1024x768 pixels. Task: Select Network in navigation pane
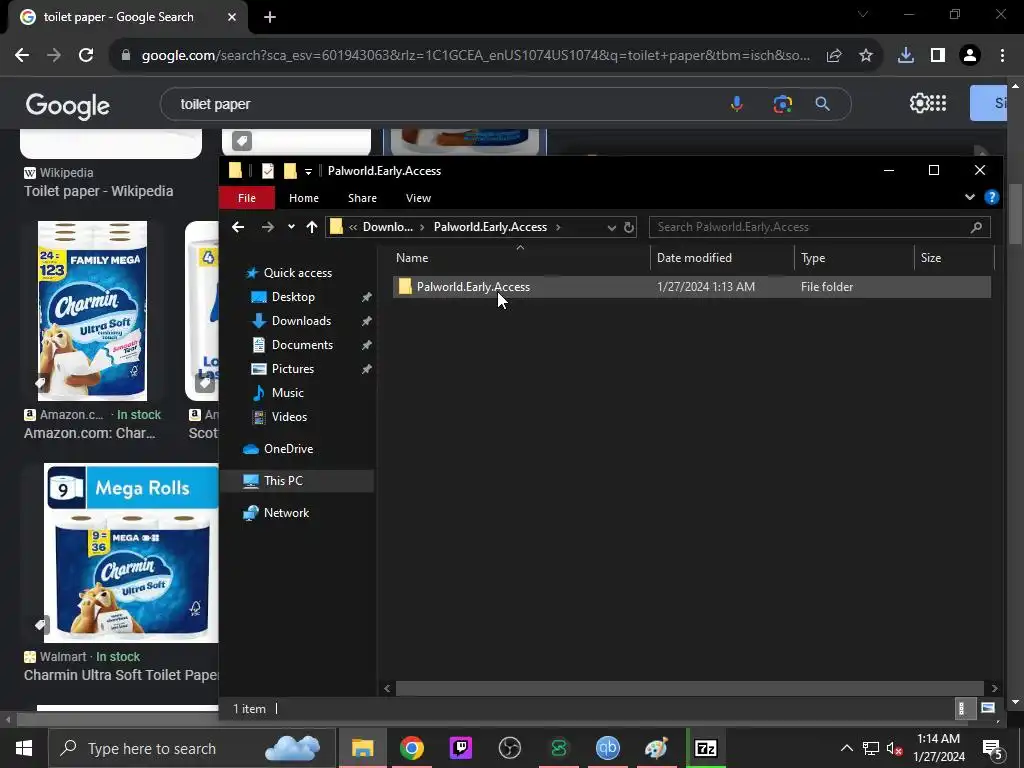tap(286, 513)
